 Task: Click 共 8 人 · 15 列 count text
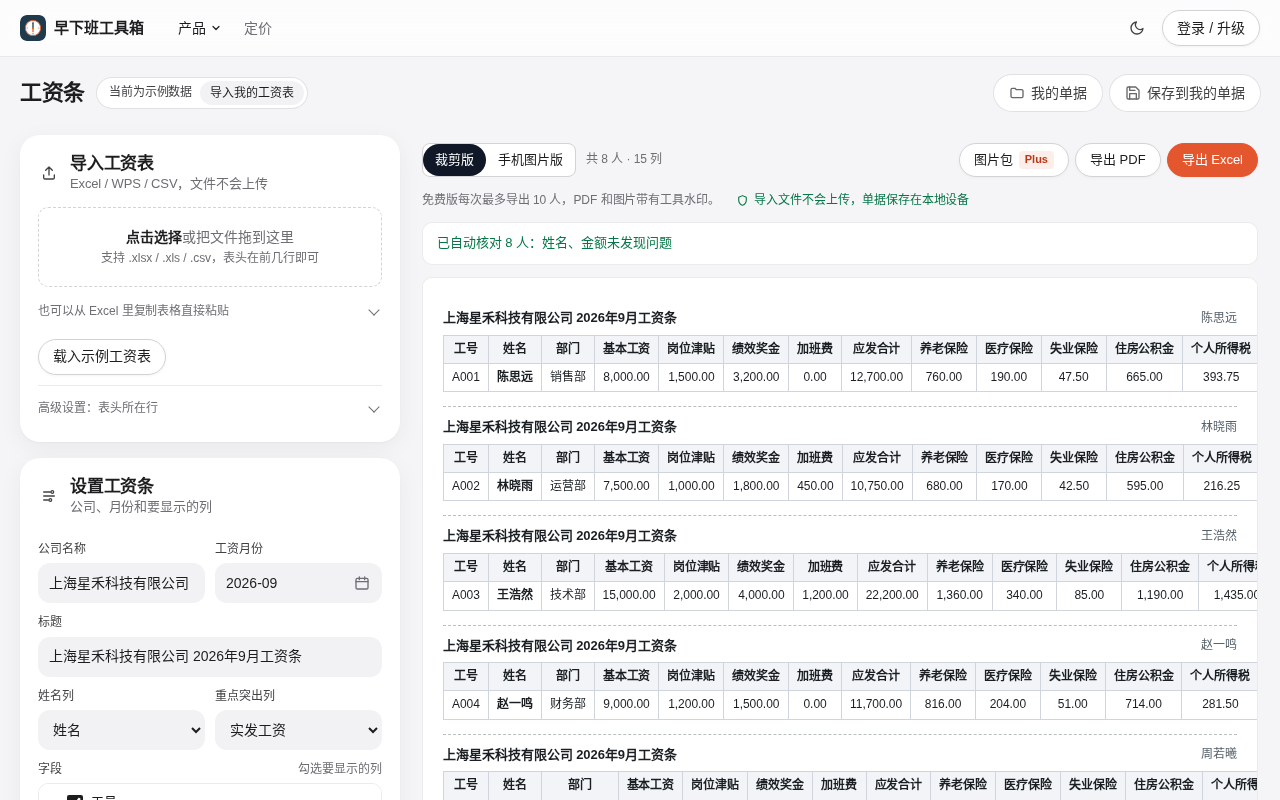pyautogui.click(x=624, y=159)
